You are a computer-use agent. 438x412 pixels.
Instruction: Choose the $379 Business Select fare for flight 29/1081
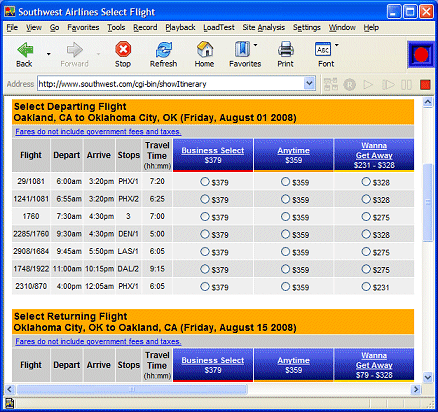click(x=205, y=182)
